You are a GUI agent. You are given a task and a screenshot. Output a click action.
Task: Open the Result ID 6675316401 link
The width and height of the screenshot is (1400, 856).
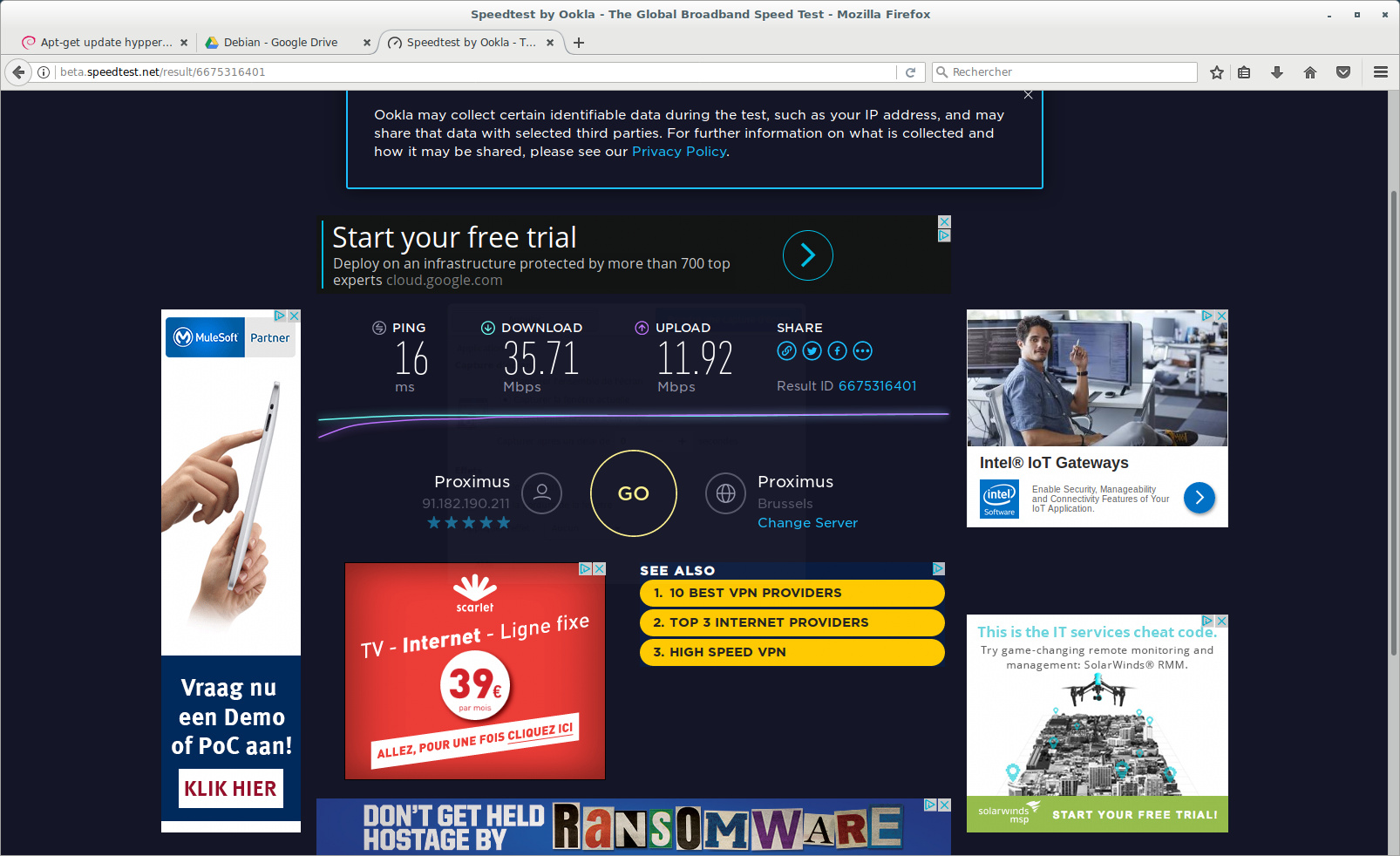coord(877,386)
